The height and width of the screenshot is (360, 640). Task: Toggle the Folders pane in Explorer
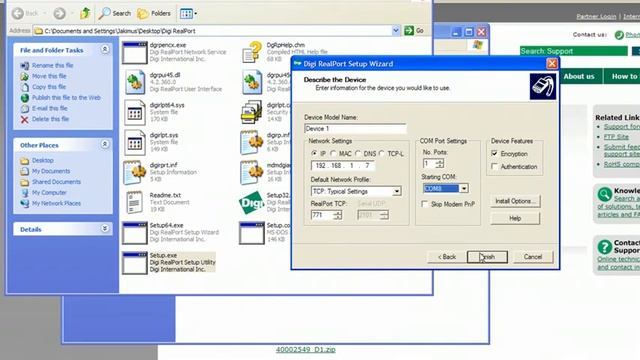pyautogui.click(x=154, y=13)
